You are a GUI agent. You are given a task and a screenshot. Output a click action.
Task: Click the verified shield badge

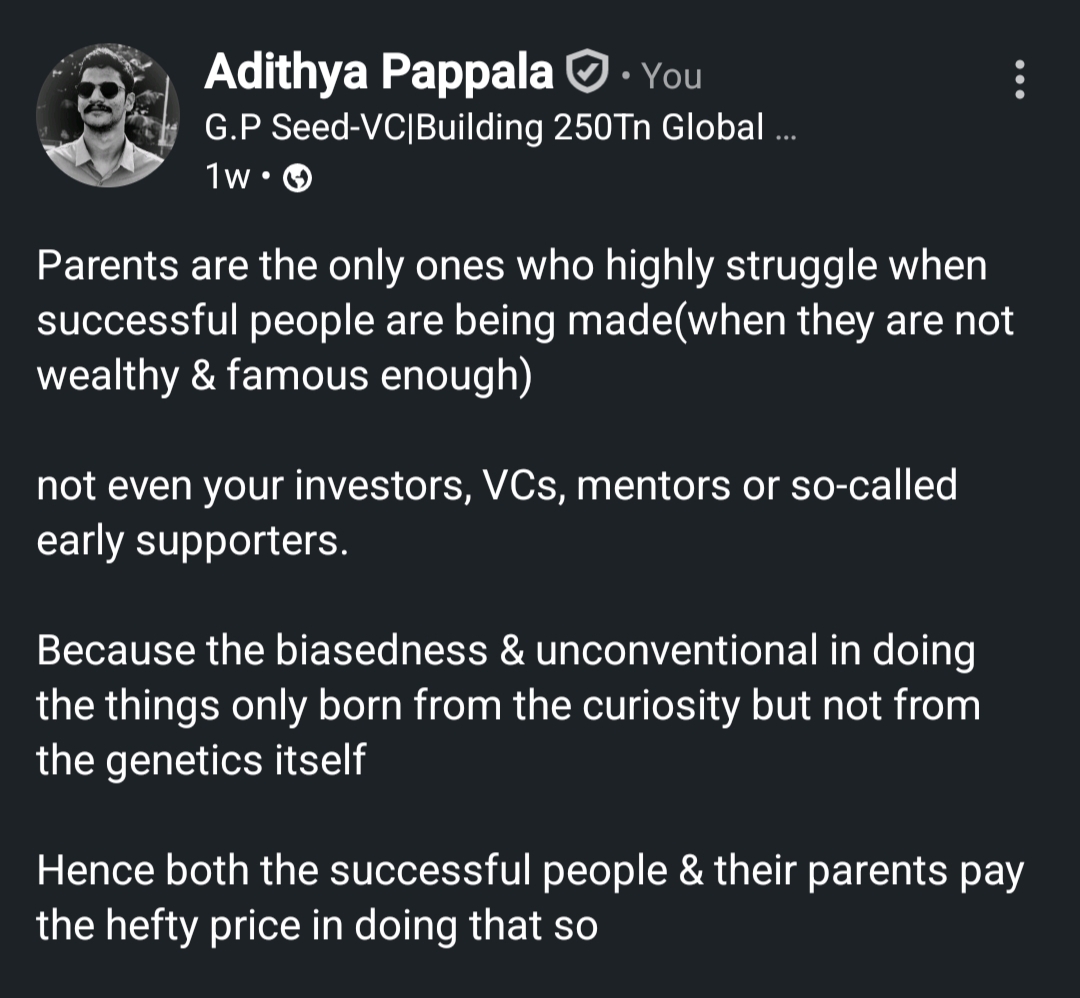(x=587, y=72)
